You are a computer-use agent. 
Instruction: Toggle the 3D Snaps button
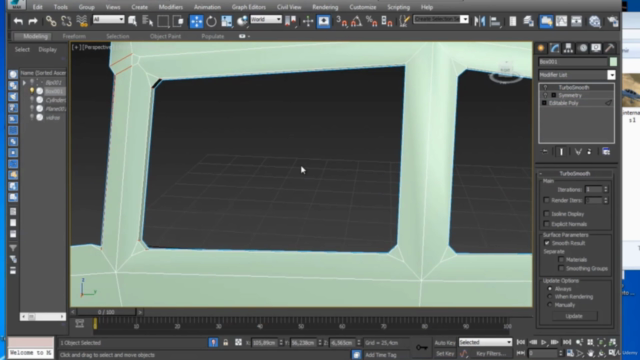[342, 21]
